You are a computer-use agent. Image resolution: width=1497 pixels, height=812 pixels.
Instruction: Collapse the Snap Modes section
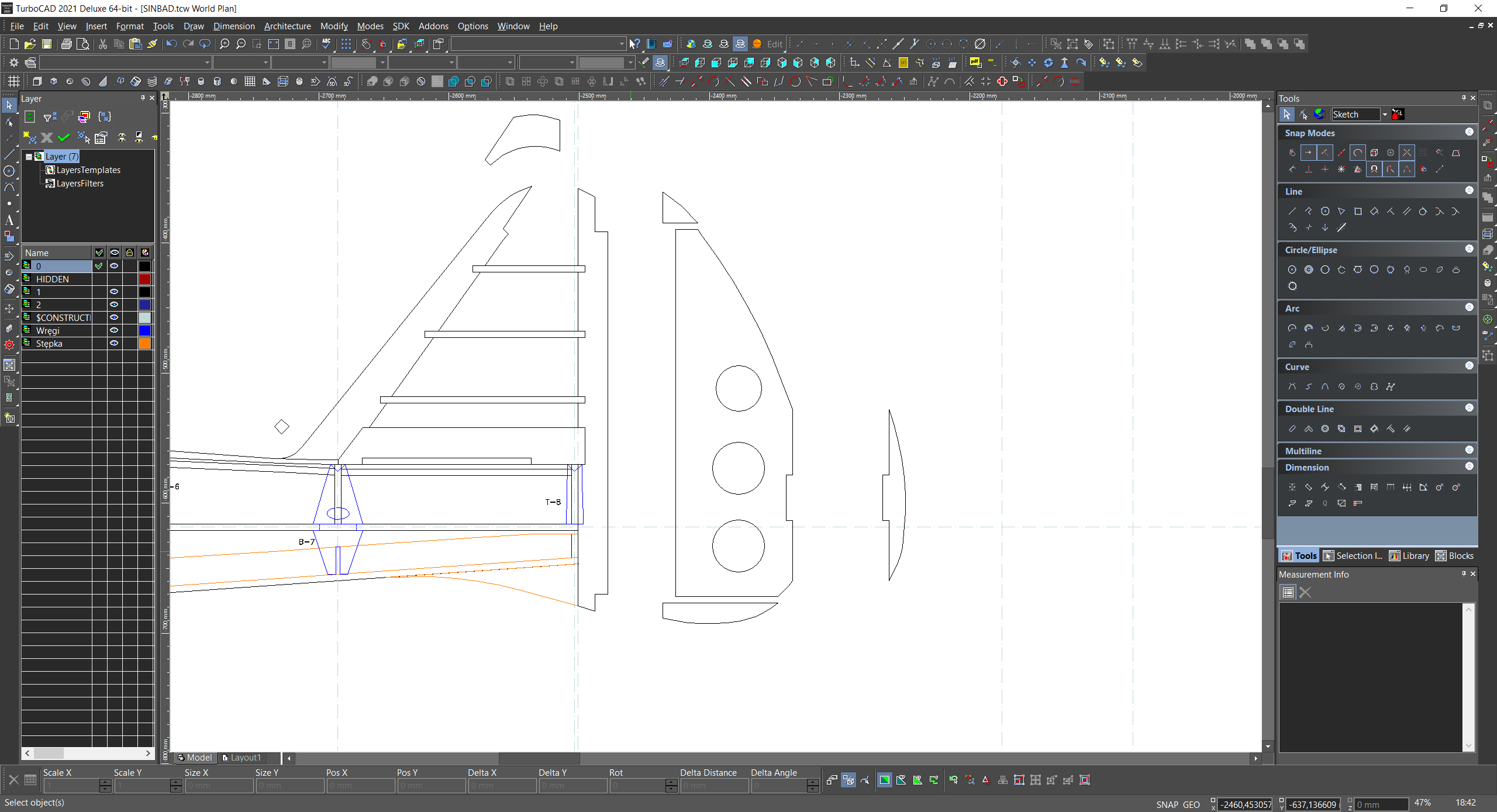tap(1469, 132)
